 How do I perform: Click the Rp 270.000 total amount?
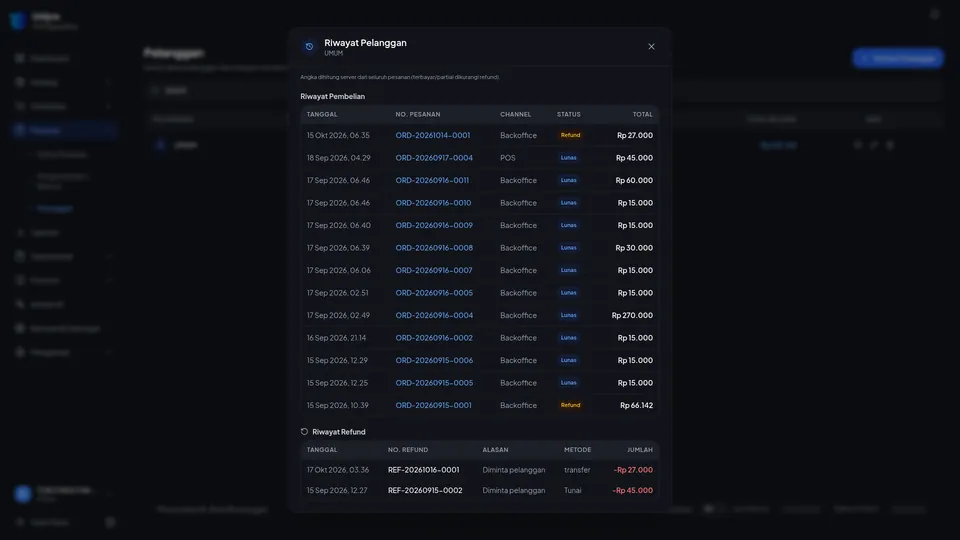click(x=632, y=315)
